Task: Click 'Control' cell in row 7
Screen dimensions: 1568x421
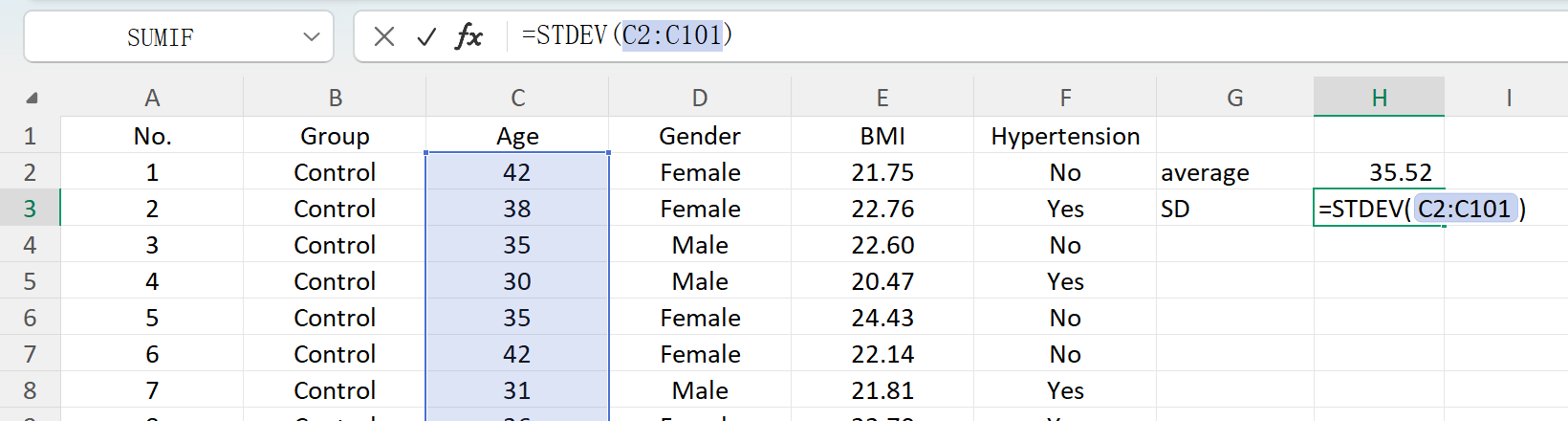Action: (x=335, y=354)
